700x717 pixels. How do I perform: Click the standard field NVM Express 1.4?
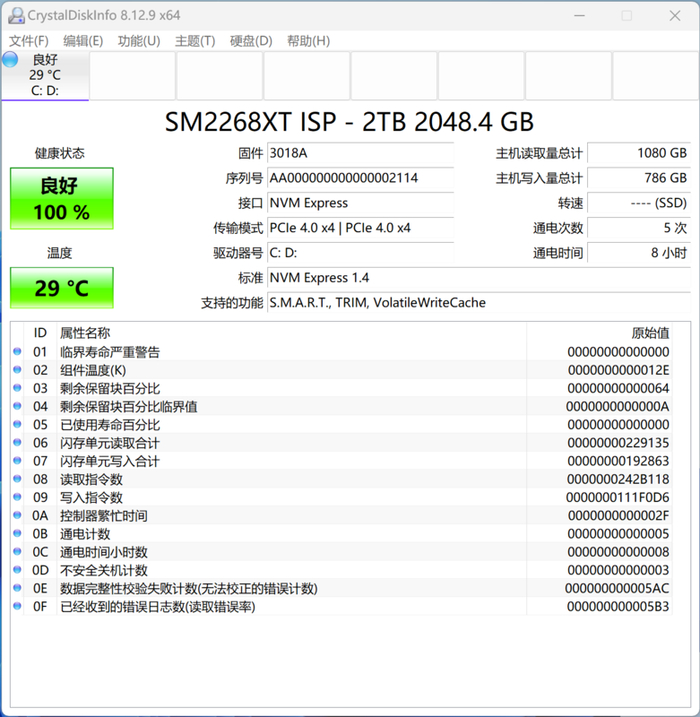coord(479,278)
